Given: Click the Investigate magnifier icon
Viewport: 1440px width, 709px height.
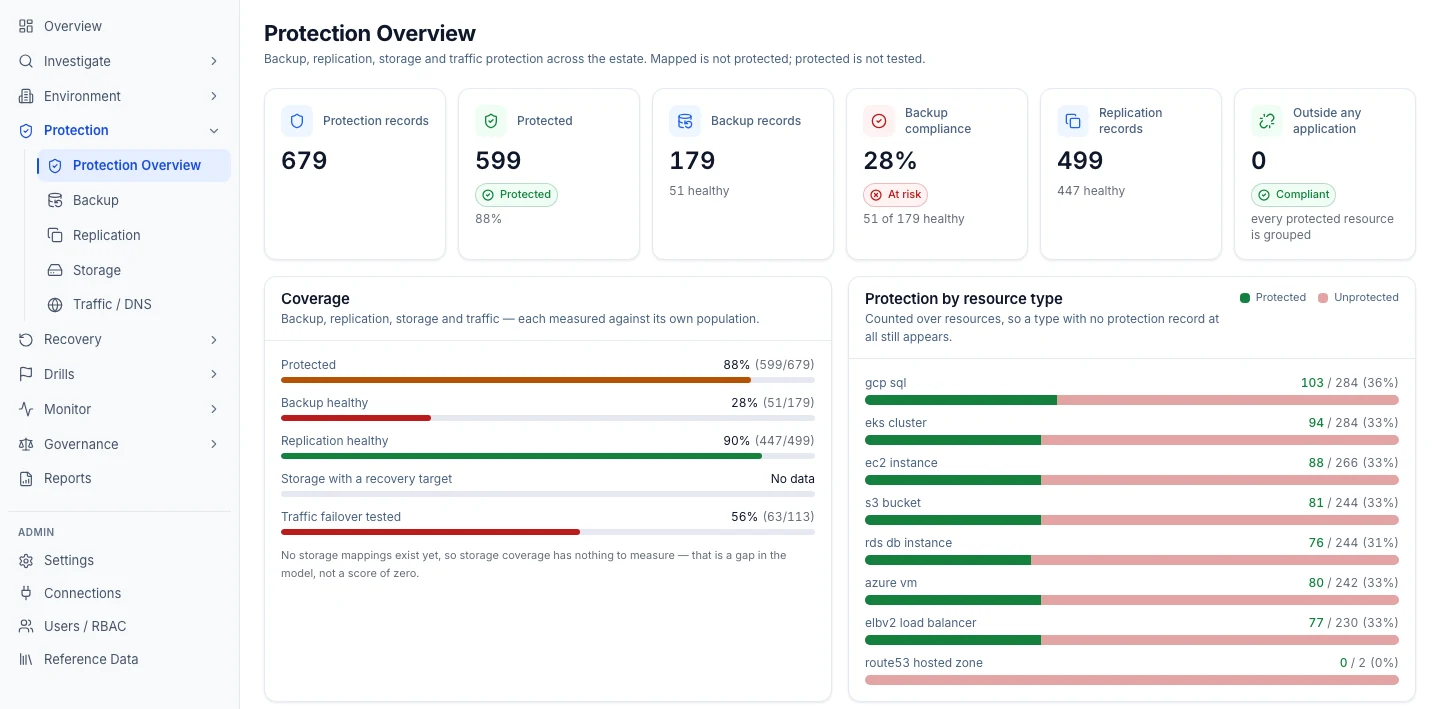Looking at the screenshot, I should (x=26, y=61).
